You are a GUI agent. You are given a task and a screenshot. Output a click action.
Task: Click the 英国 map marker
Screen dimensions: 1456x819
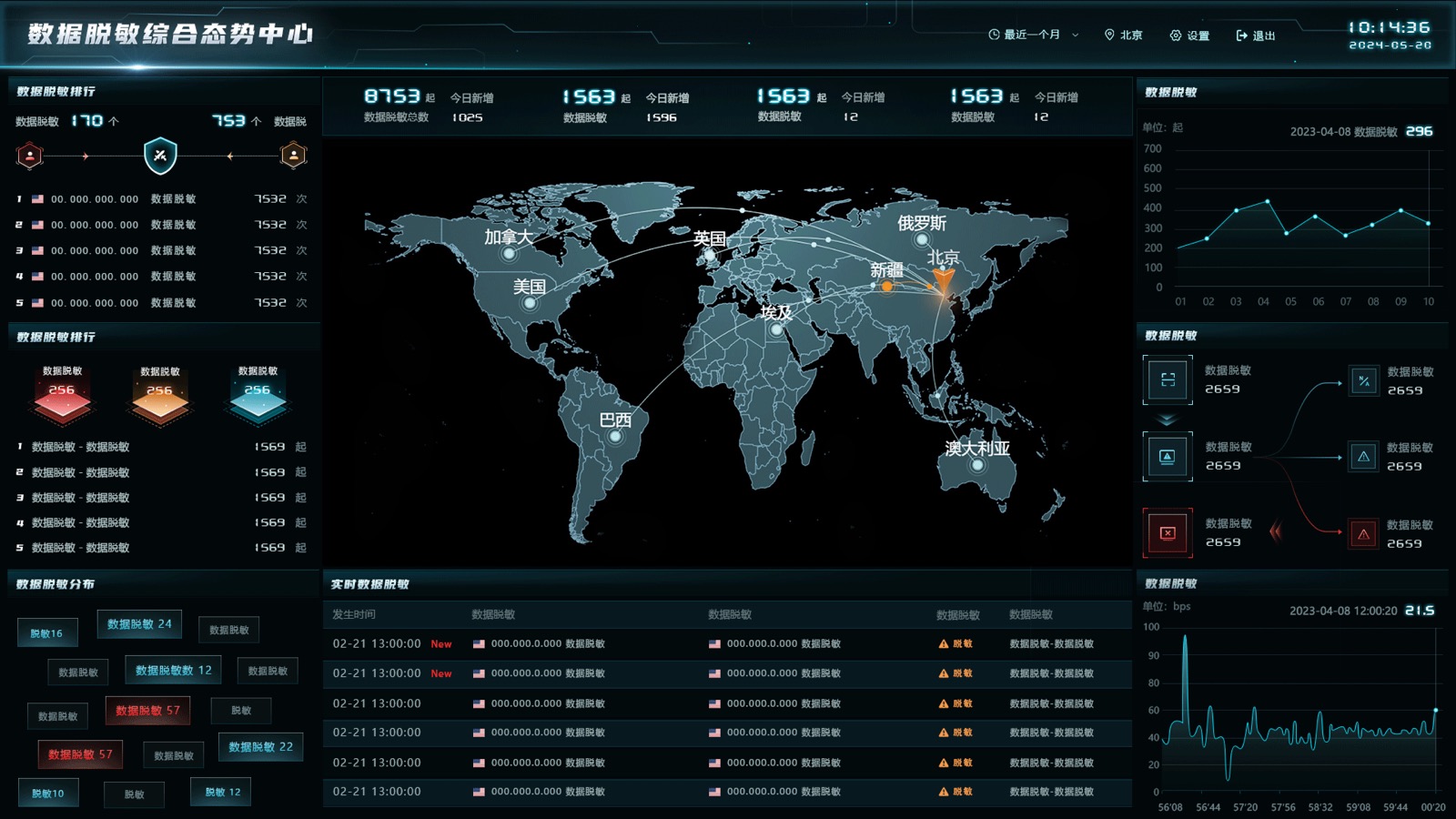tap(711, 256)
